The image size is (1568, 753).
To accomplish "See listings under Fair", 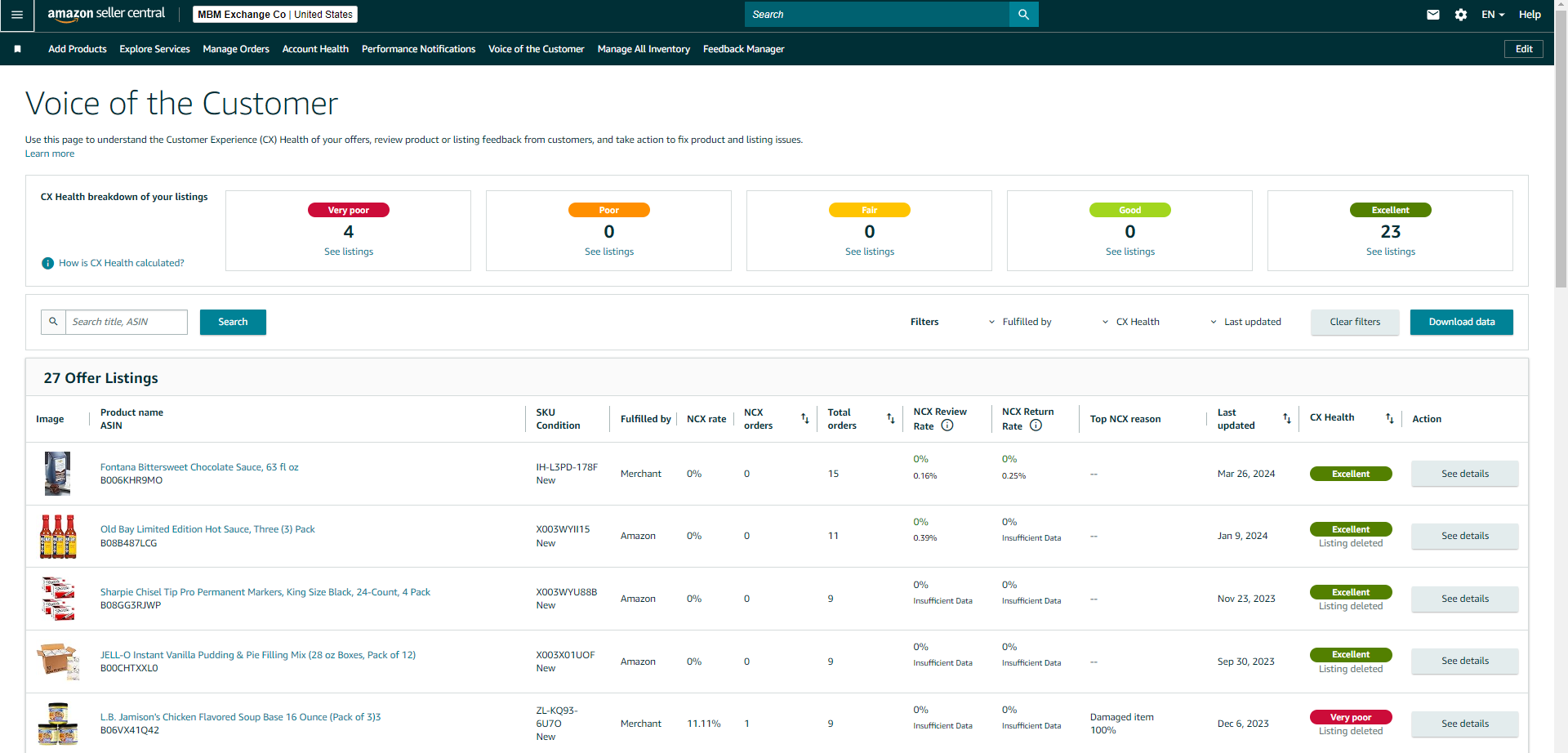I will pos(870,252).
